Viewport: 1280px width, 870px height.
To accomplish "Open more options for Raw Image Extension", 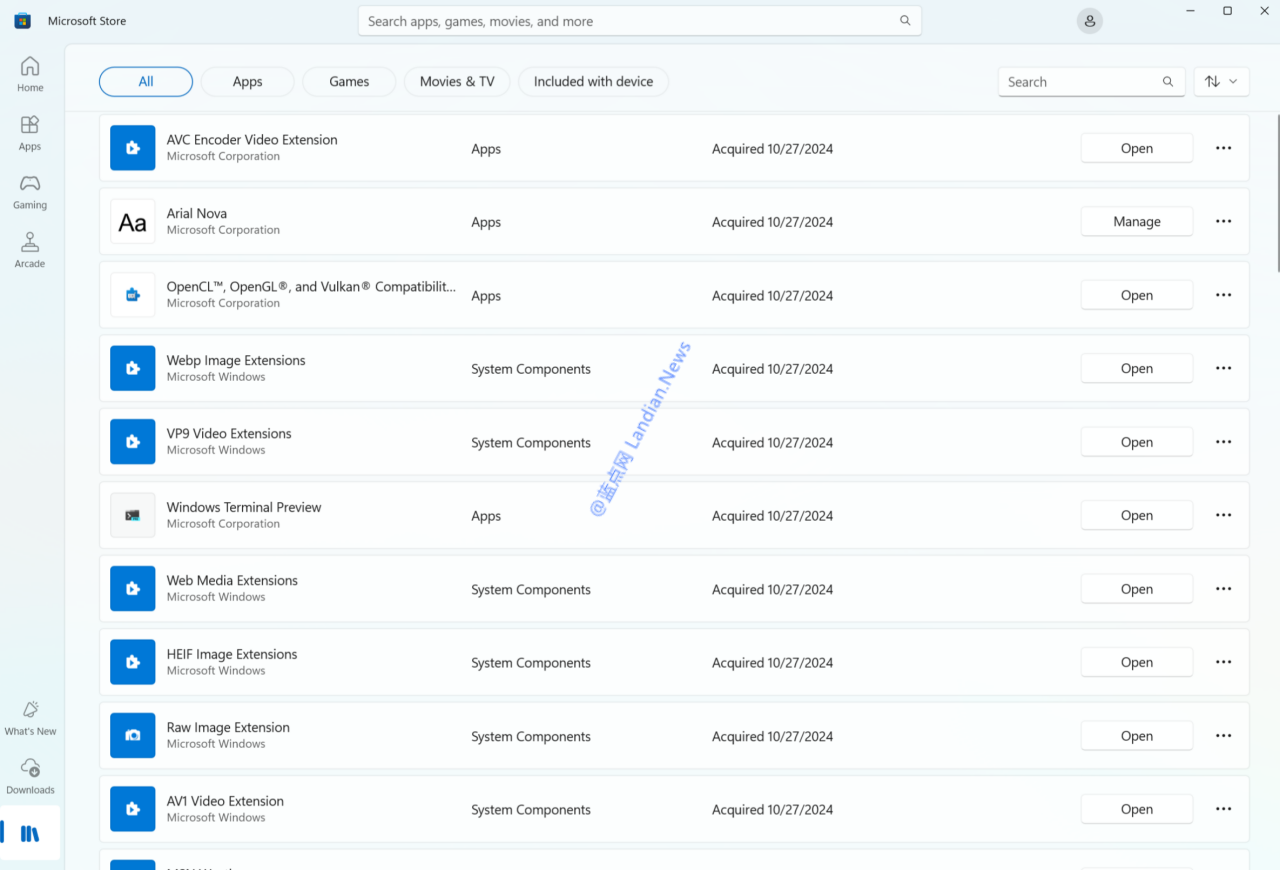I will click(x=1223, y=736).
